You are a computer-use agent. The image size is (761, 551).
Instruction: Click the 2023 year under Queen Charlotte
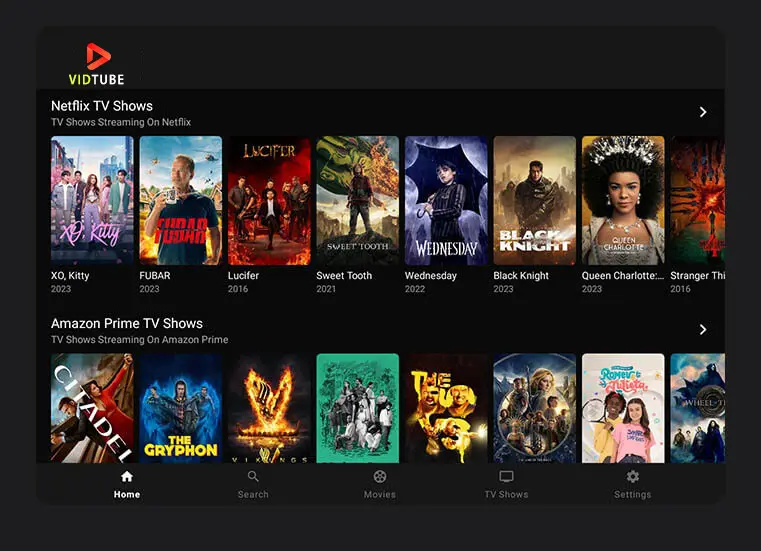[592, 289]
